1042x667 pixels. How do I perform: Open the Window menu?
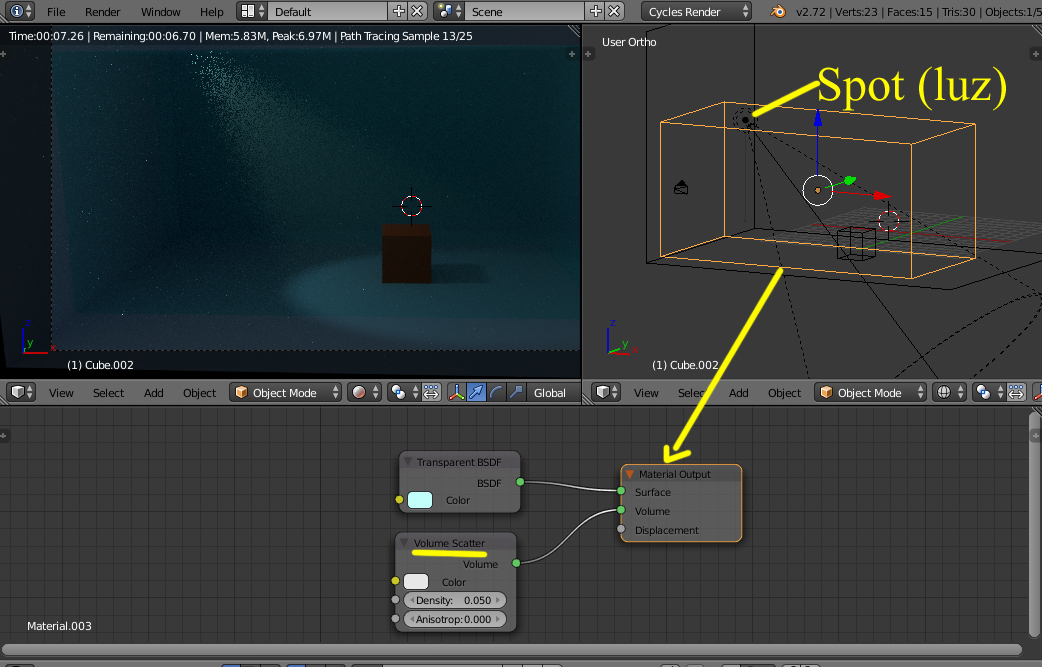(160, 12)
